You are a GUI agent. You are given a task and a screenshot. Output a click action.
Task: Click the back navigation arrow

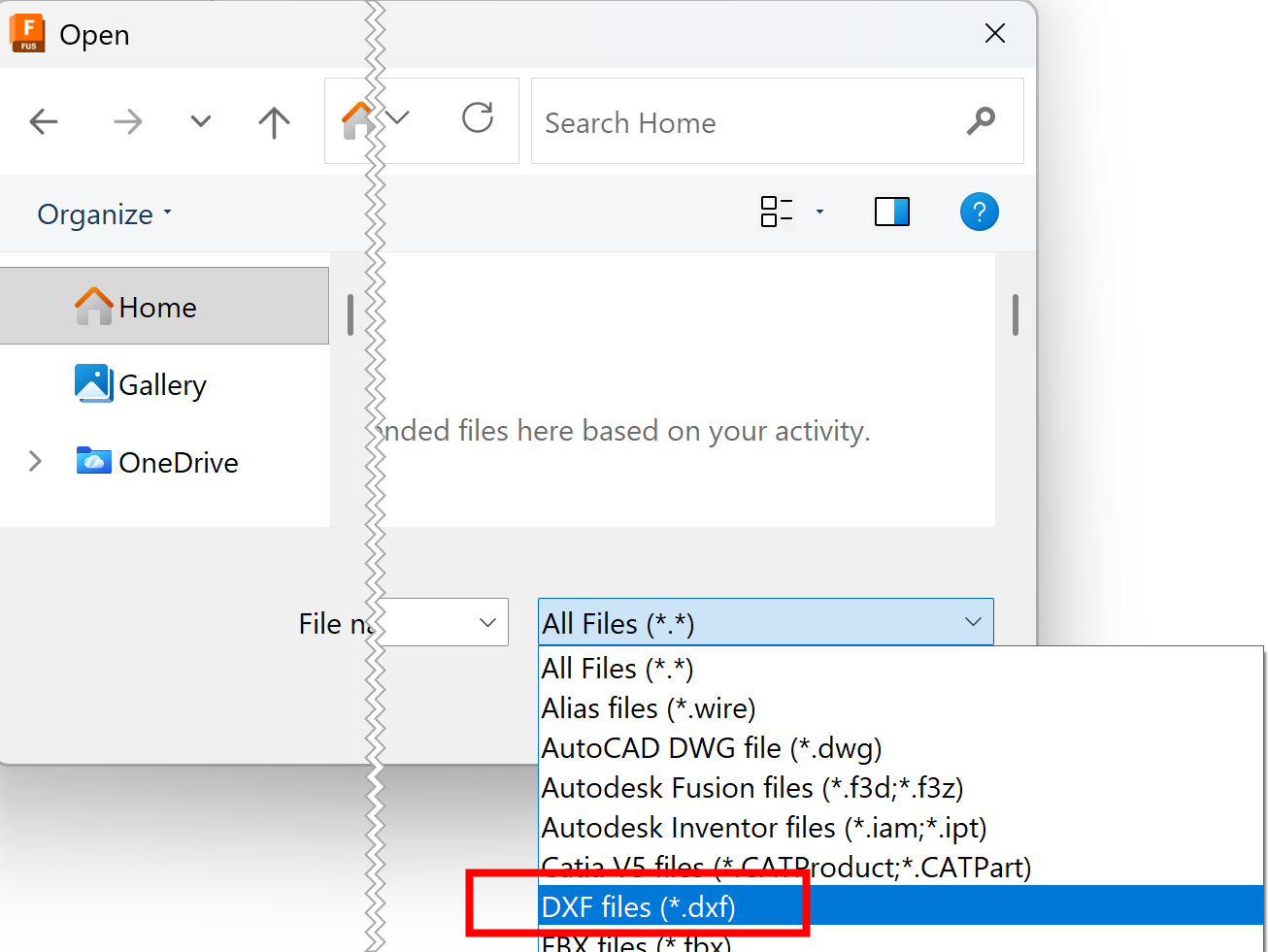coord(44,121)
